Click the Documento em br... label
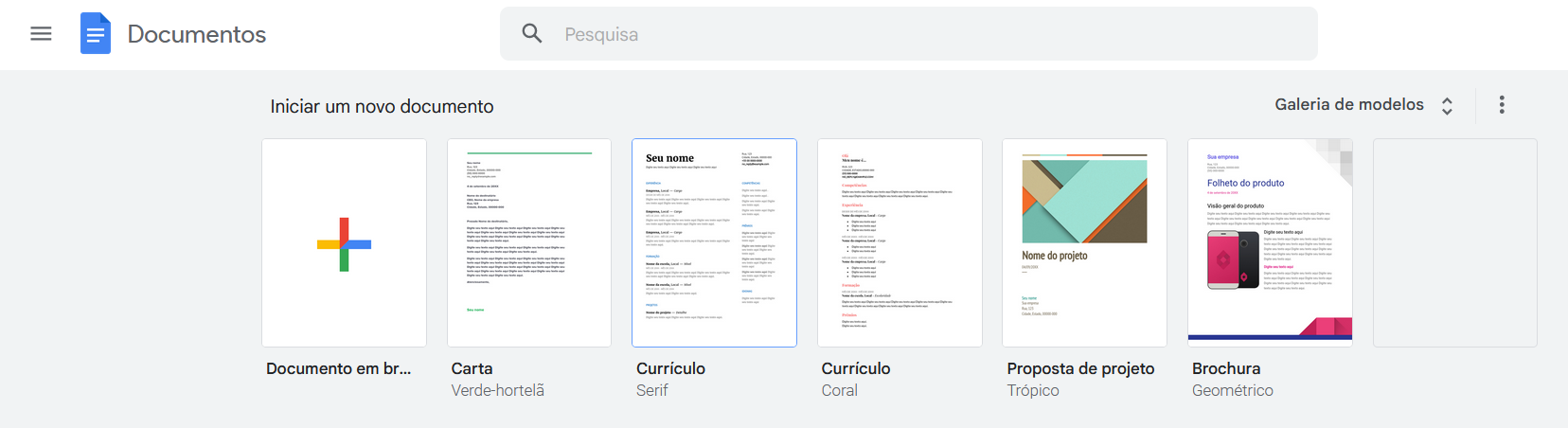Screen dimensions: 1568x428 [339, 368]
